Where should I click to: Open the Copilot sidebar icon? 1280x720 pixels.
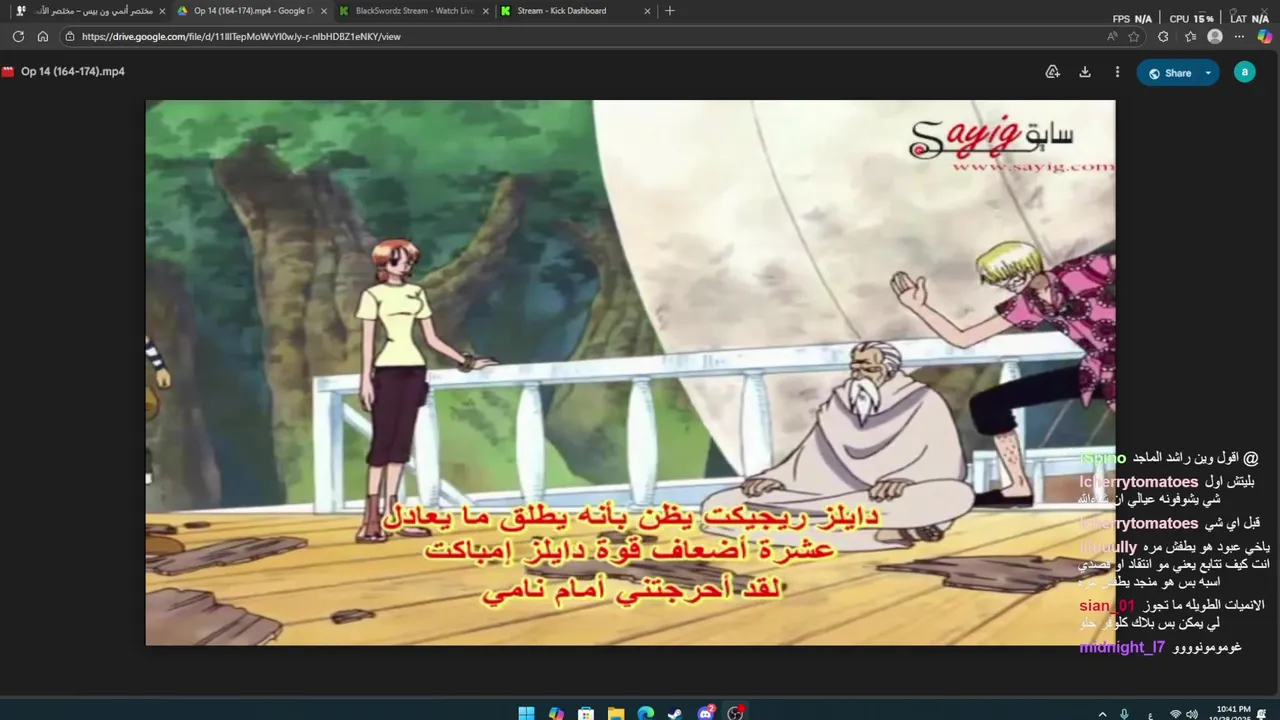point(1265,36)
